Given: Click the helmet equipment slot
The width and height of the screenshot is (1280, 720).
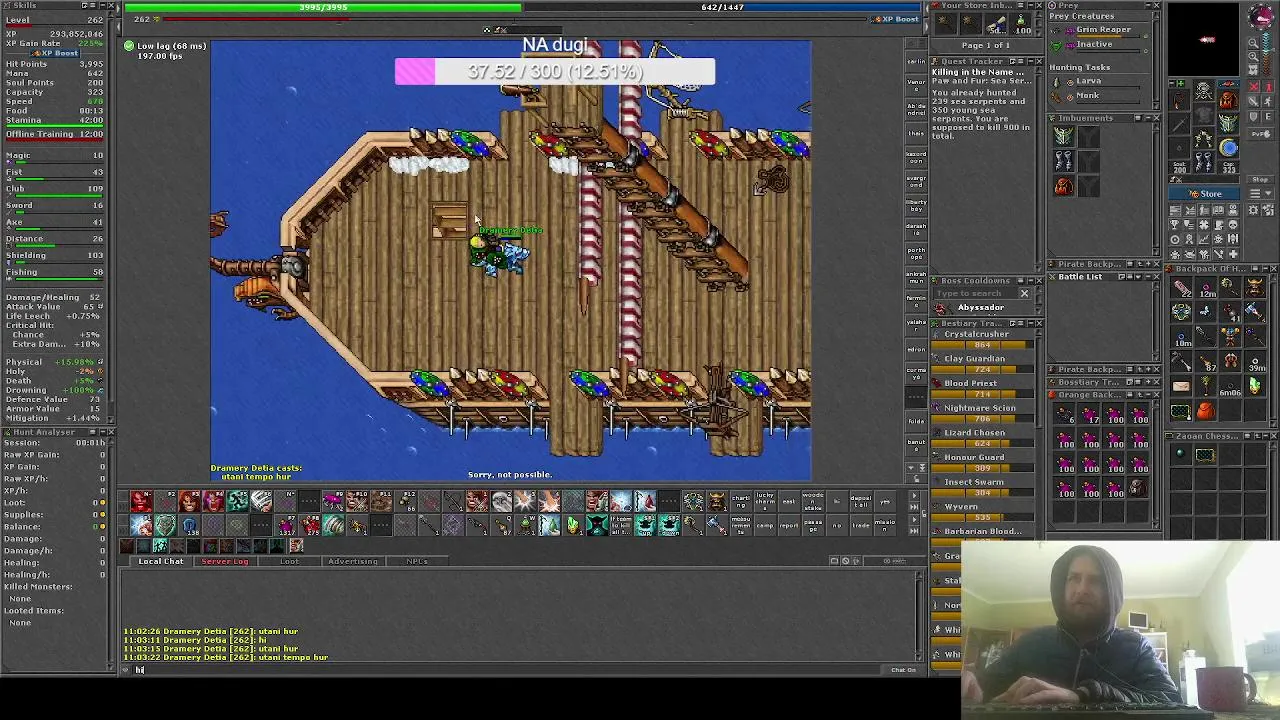Looking at the screenshot, I should click(x=1204, y=90).
